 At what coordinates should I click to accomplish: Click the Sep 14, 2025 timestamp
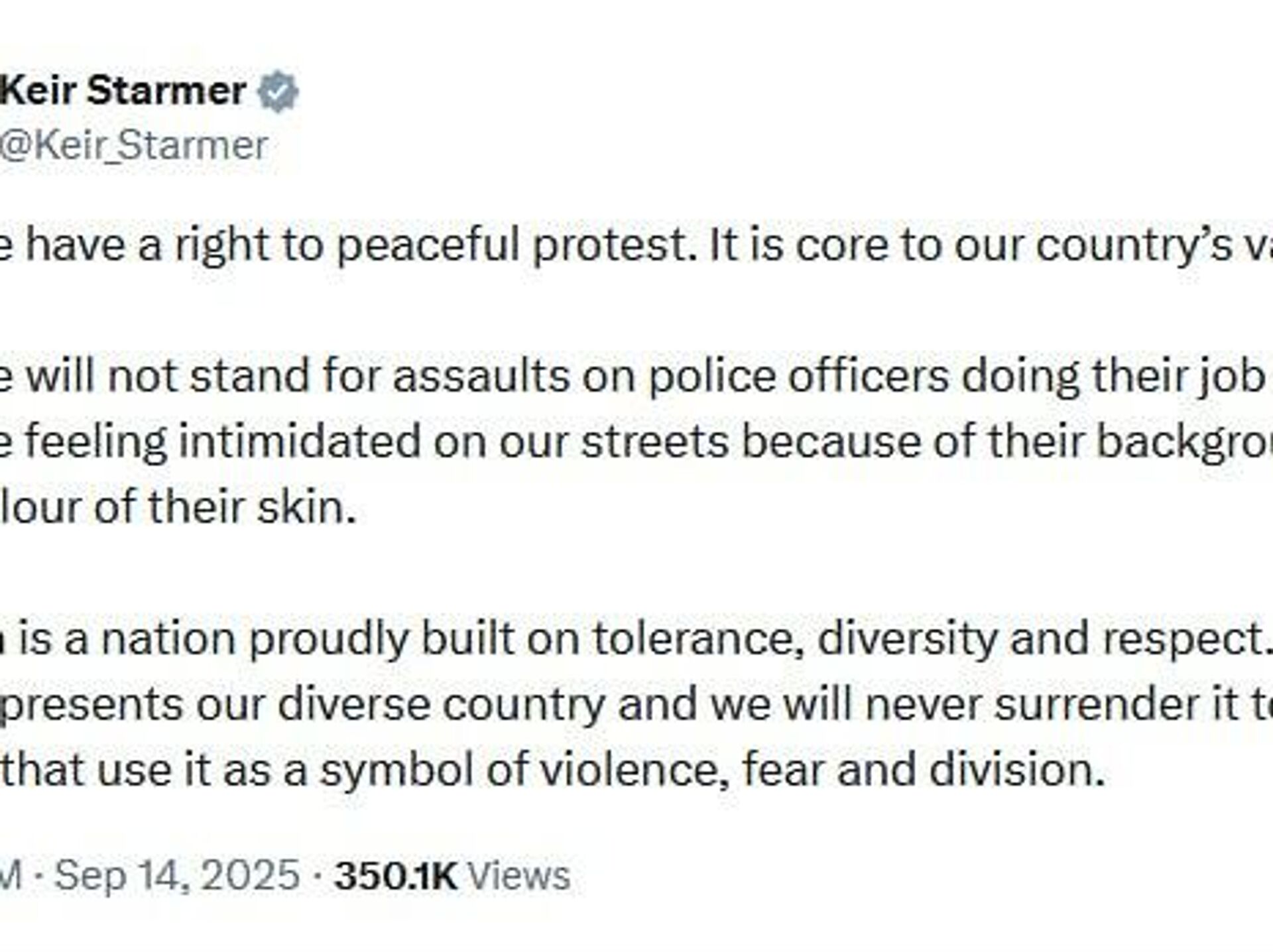pyautogui.click(x=178, y=875)
